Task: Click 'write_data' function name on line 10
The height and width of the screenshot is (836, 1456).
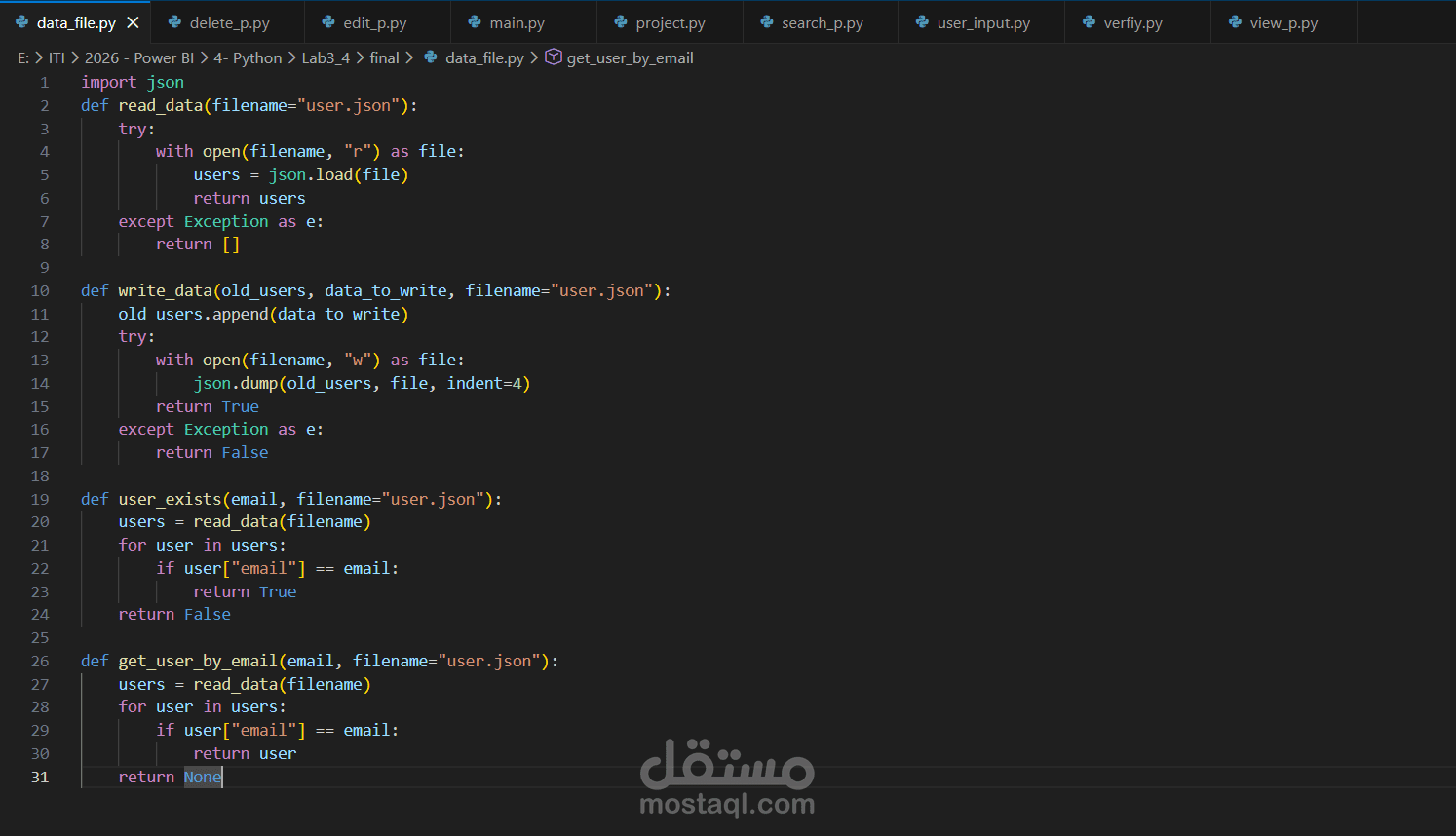Action: 166,291
